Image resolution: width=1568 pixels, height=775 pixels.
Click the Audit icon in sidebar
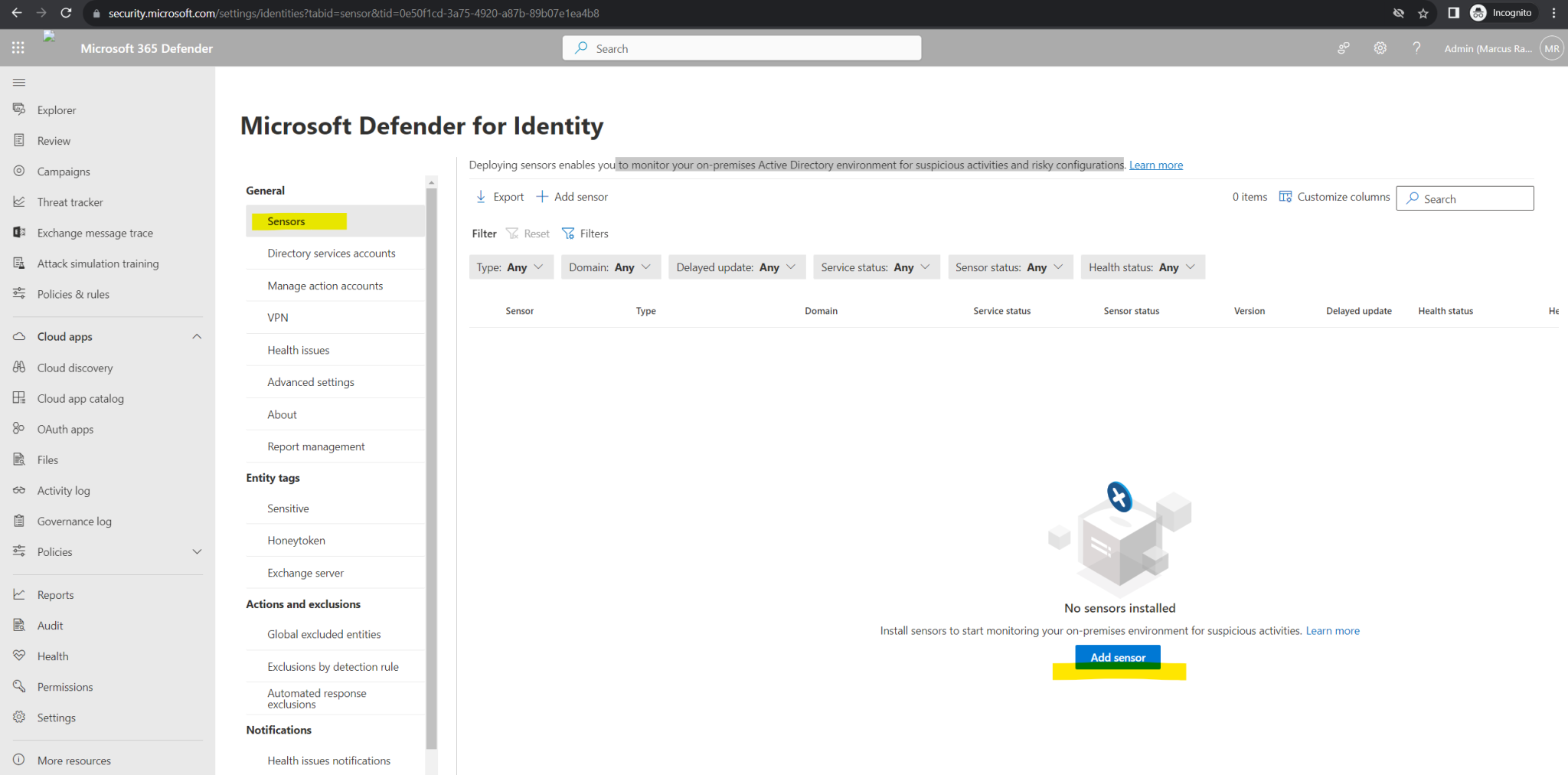tap(19, 625)
